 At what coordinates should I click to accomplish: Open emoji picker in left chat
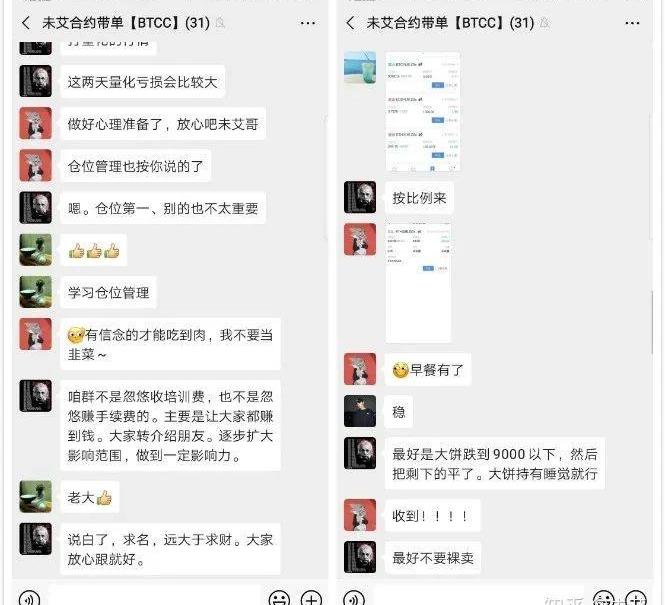(279, 598)
